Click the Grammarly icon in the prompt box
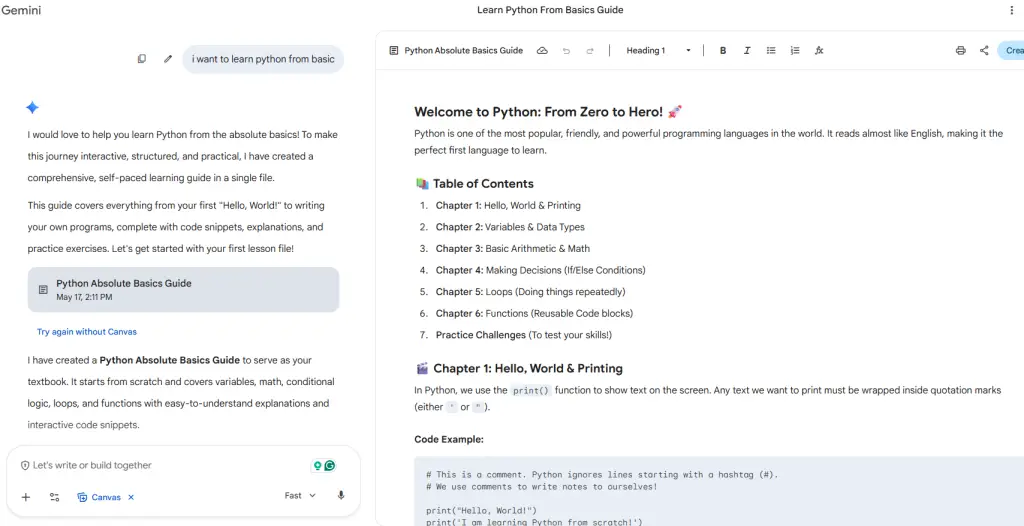Image resolution: width=1024 pixels, height=526 pixels. pyautogui.click(x=330, y=465)
